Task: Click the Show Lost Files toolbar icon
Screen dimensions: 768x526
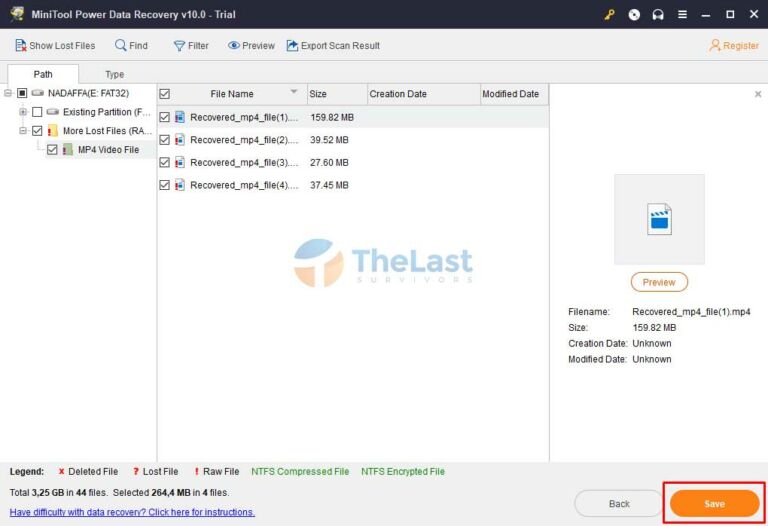Action: pyautogui.click(x=20, y=45)
